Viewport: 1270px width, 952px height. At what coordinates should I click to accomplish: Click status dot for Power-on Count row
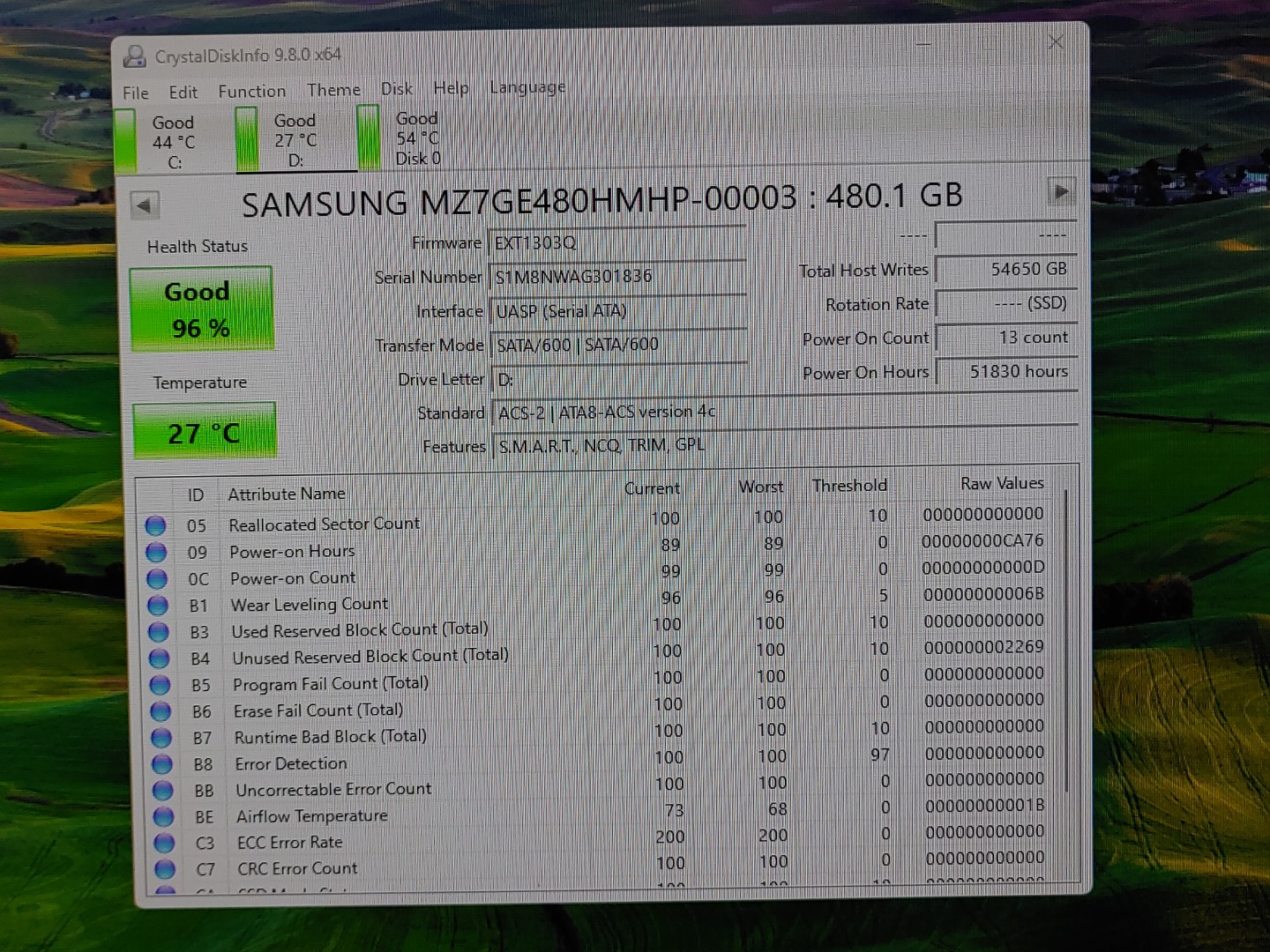tap(157, 578)
